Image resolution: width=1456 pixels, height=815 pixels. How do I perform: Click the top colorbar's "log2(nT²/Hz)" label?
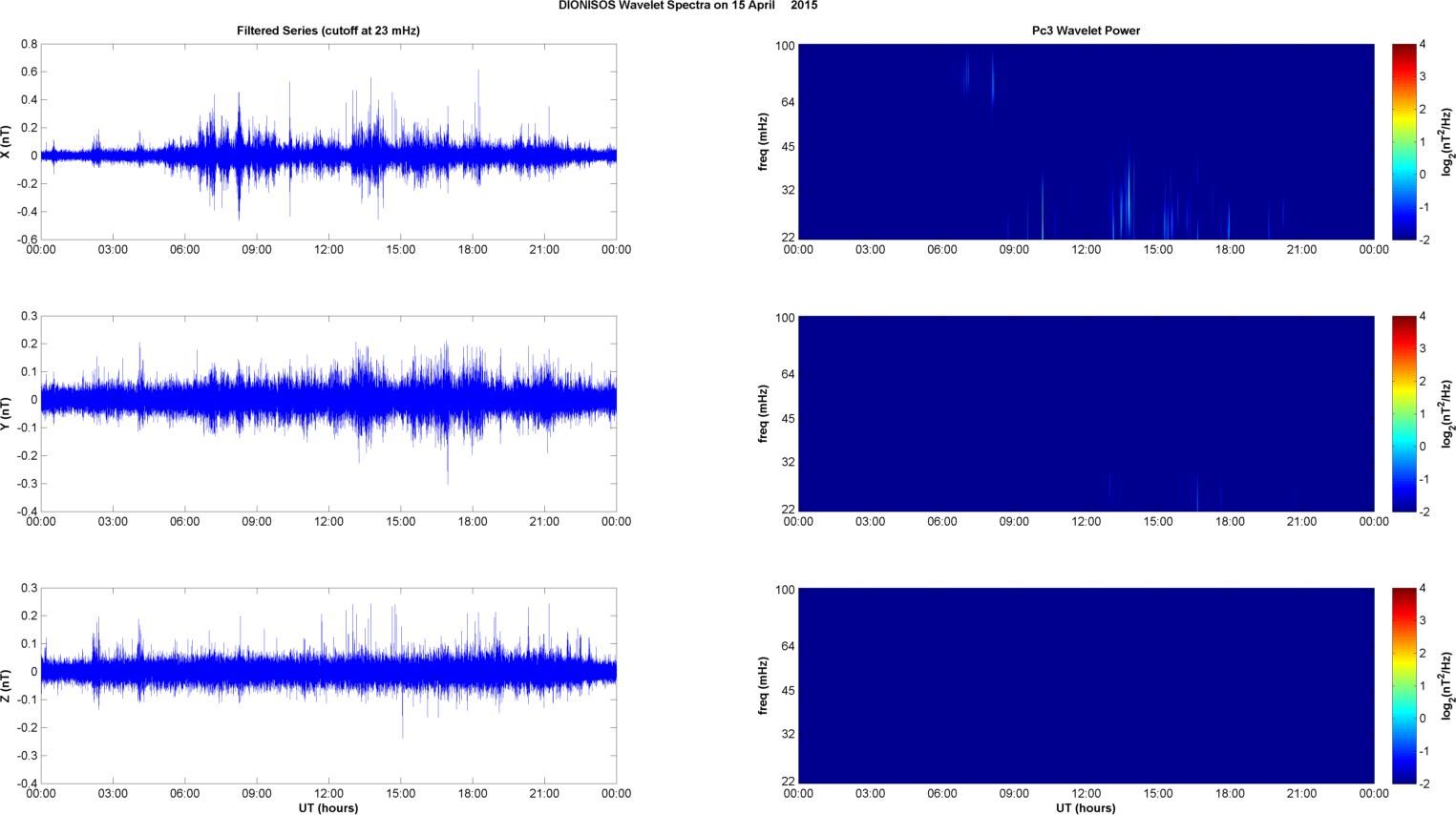coord(1447,141)
